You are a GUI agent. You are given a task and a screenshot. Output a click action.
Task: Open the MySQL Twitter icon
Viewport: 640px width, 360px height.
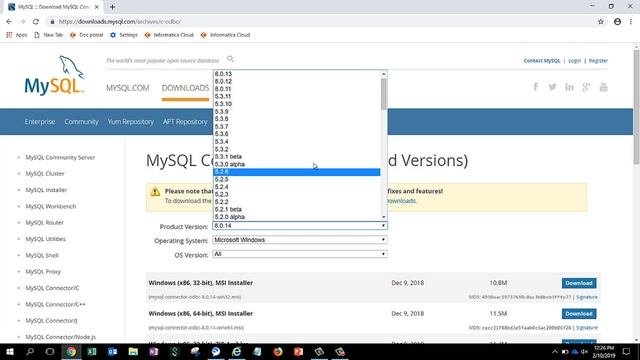click(x=552, y=87)
